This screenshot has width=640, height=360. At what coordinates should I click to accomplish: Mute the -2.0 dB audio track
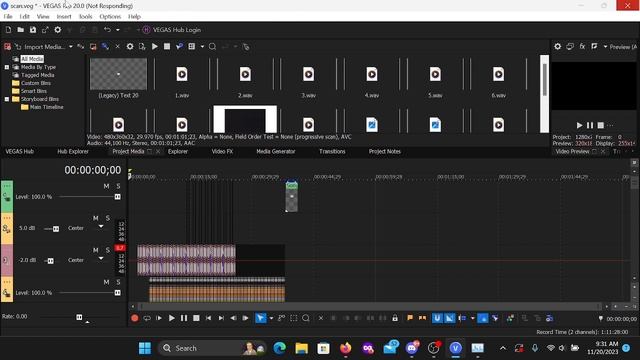coord(96,250)
